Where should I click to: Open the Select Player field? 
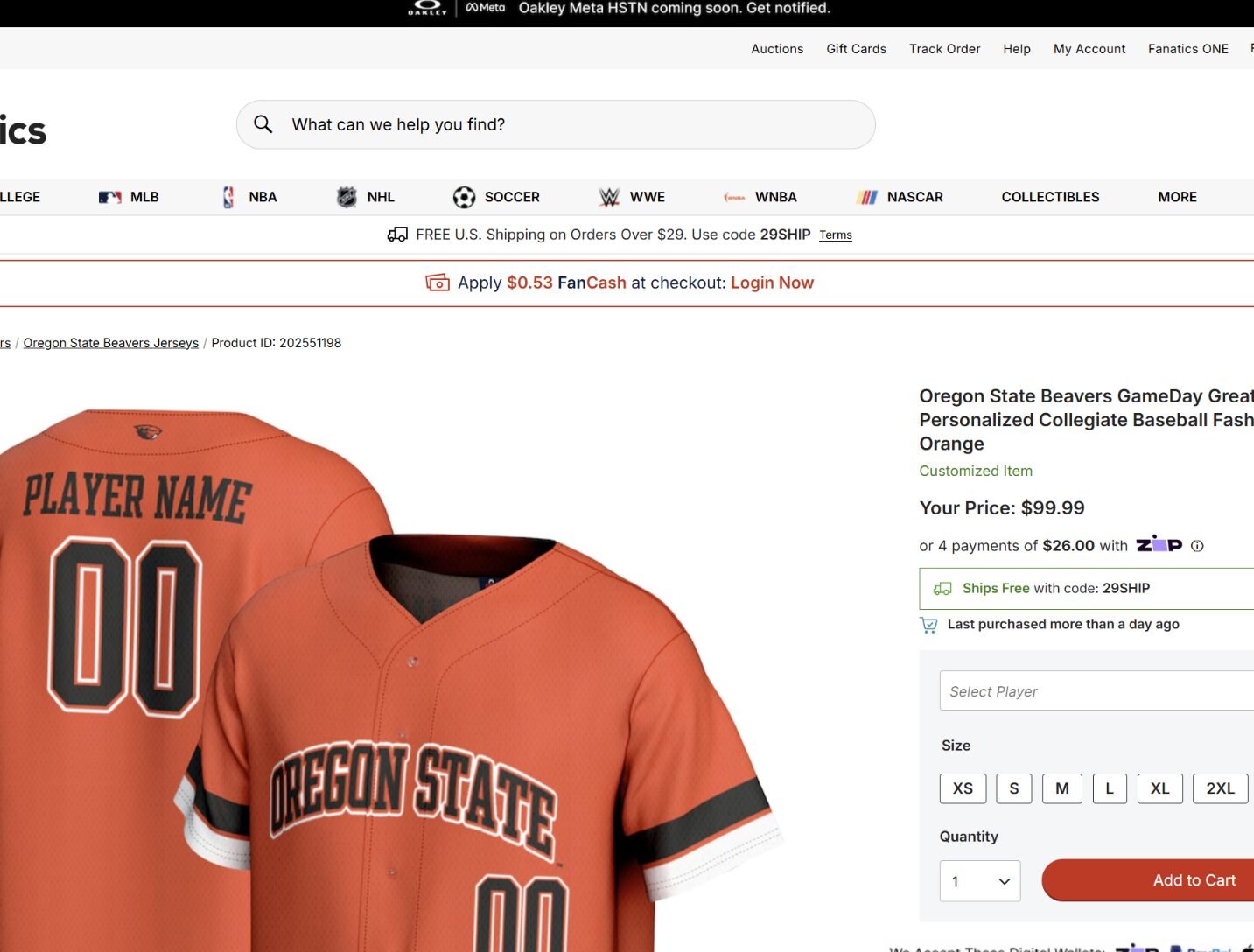click(x=1097, y=691)
